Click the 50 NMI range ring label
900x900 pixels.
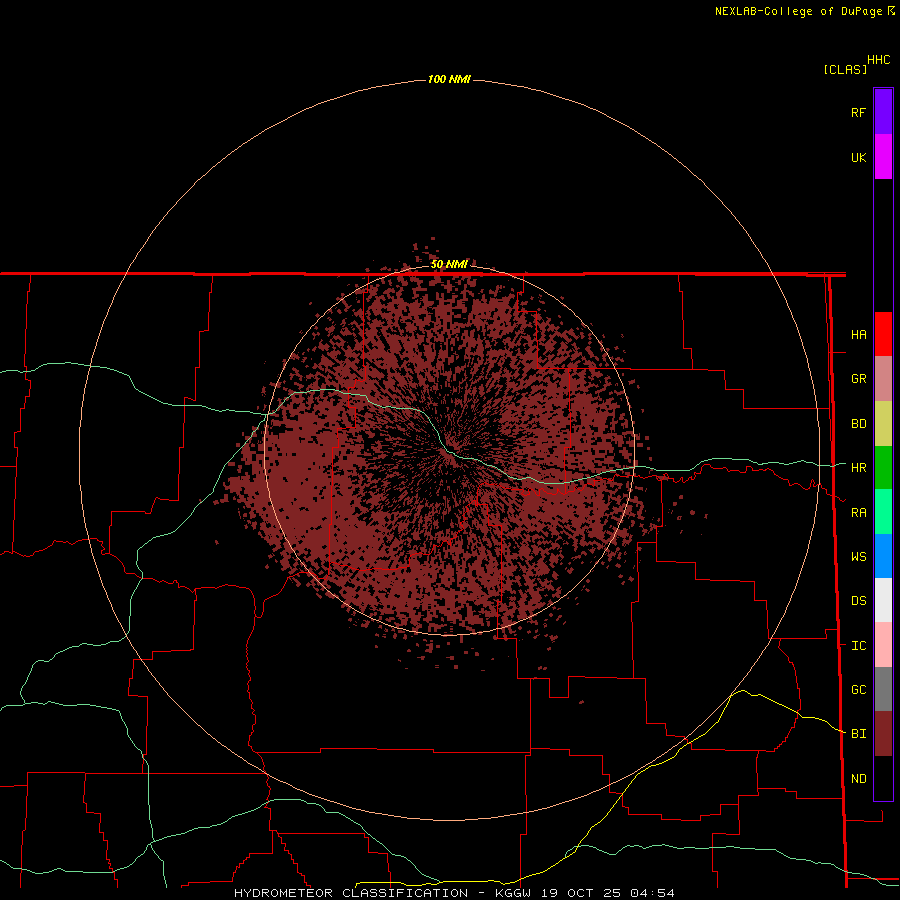click(x=449, y=264)
